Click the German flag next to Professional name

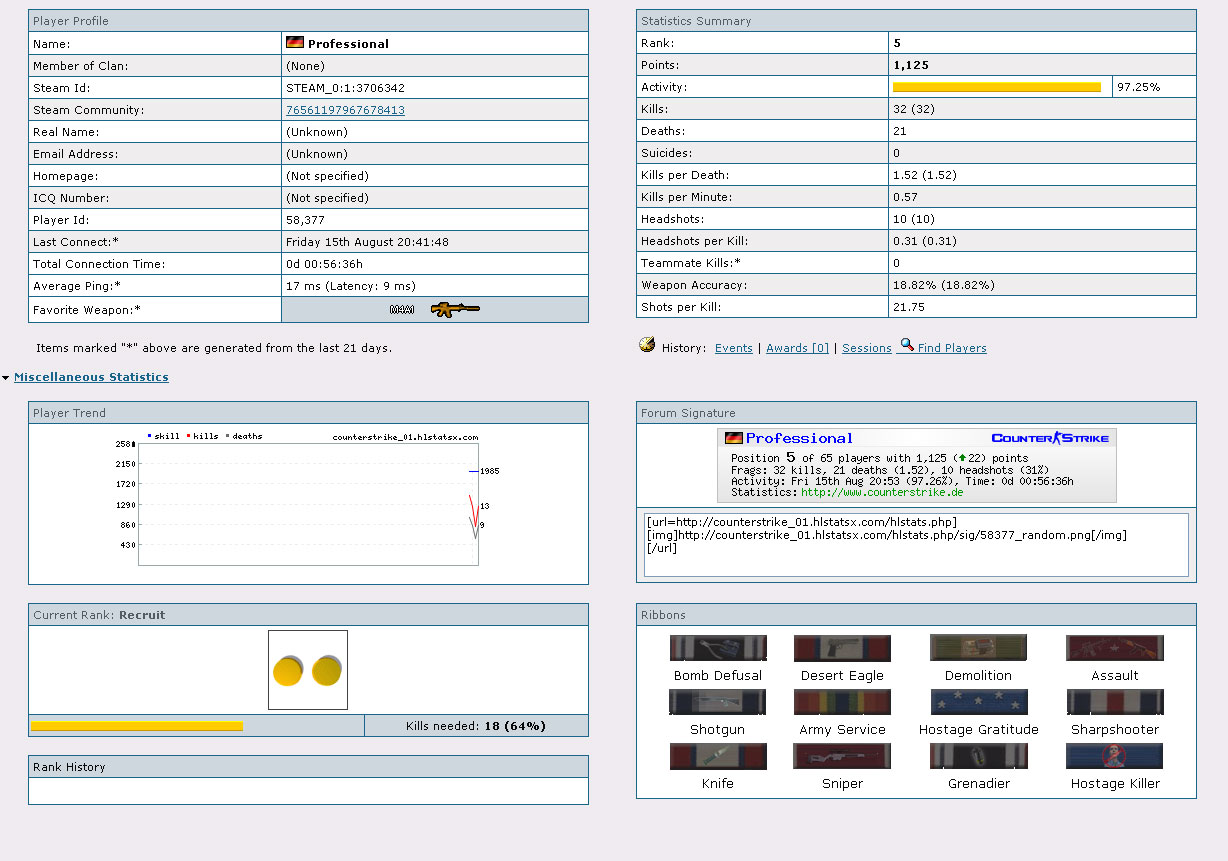295,43
